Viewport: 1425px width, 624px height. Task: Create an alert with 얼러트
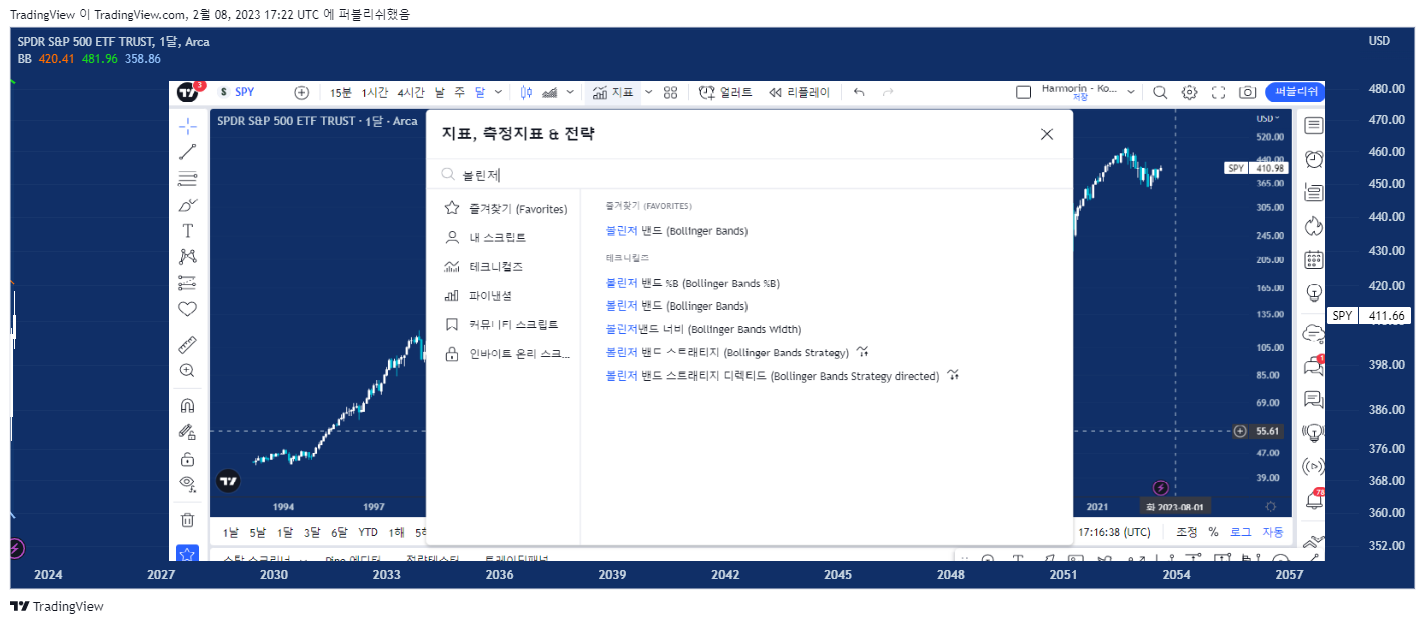point(726,92)
